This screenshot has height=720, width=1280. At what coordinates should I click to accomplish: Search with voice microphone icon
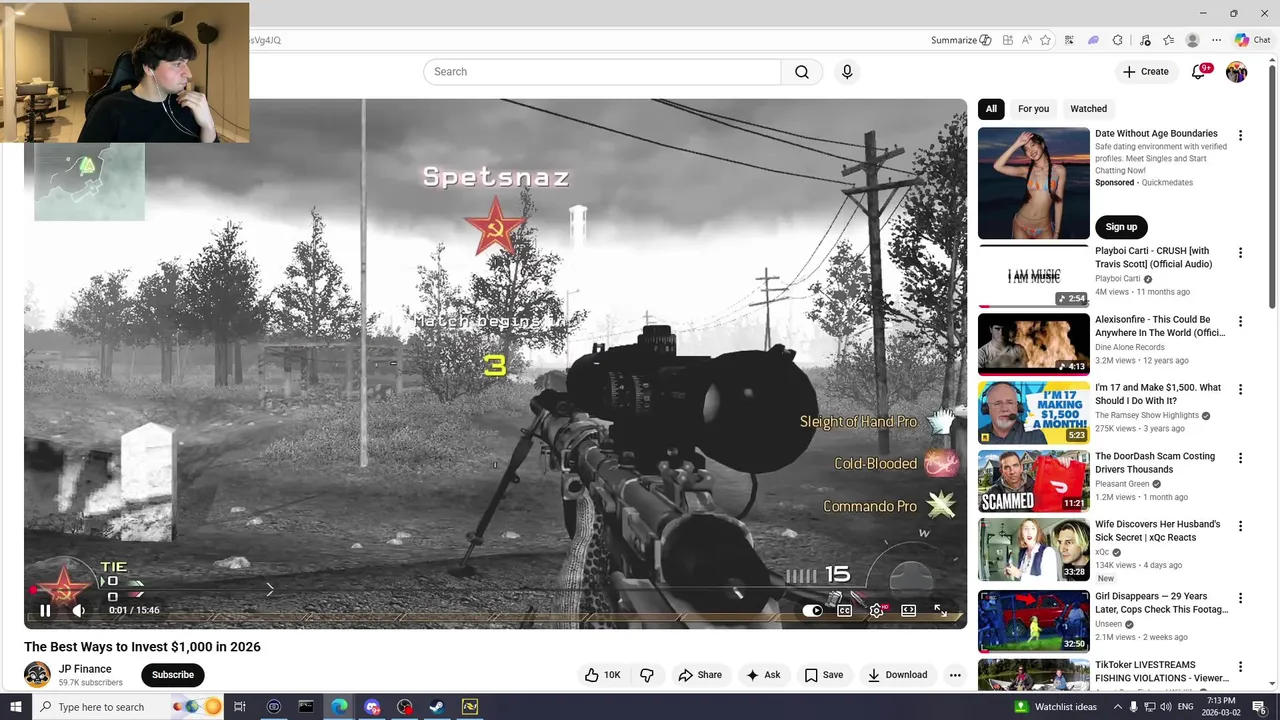tap(847, 72)
